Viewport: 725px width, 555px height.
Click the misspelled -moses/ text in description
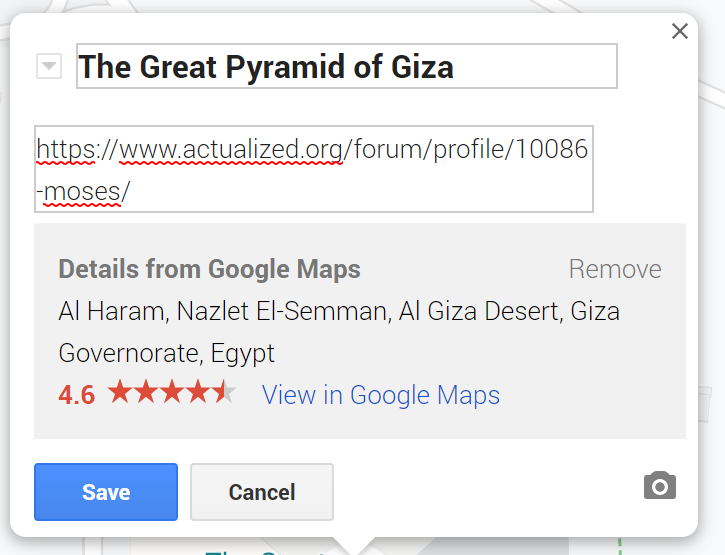pos(83,191)
